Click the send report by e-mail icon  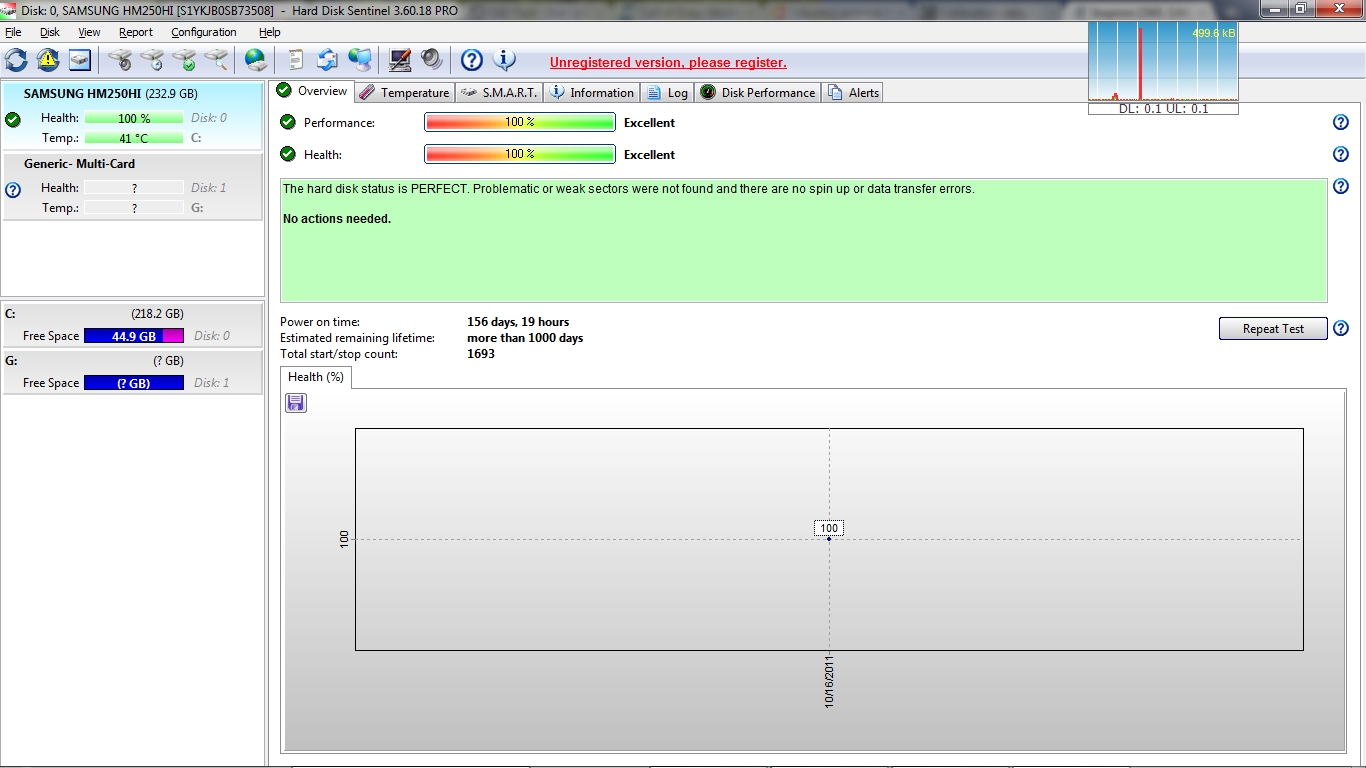327,60
